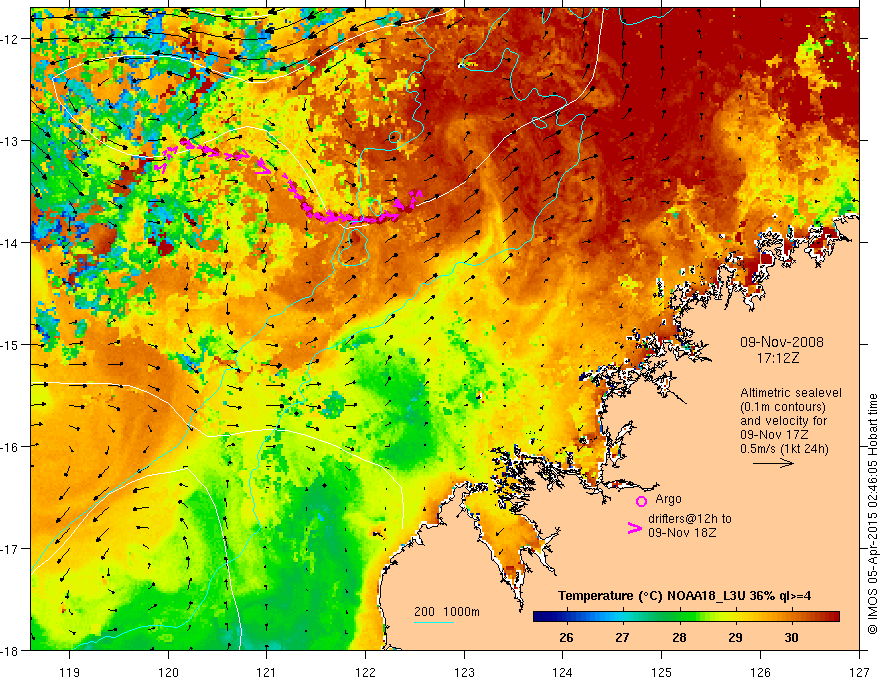The width and height of the screenshot is (880, 680).
Task: Click the 'Temperature (°C) NOAA18_L3U 36% ql>=4' title
Action: (x=684, y=596)
